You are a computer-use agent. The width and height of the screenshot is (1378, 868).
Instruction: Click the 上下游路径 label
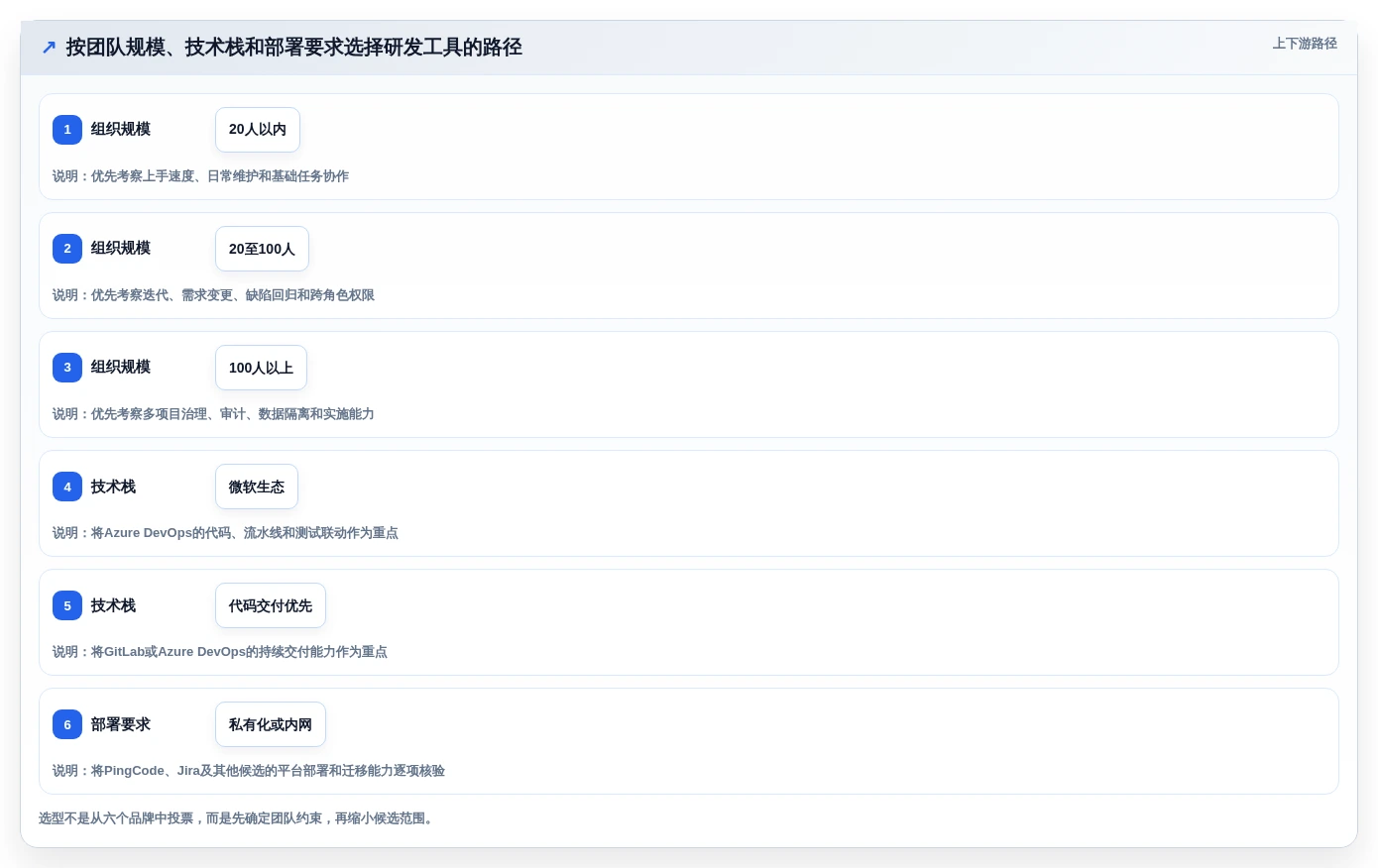pyautogui.click(x=1305, y=44)
